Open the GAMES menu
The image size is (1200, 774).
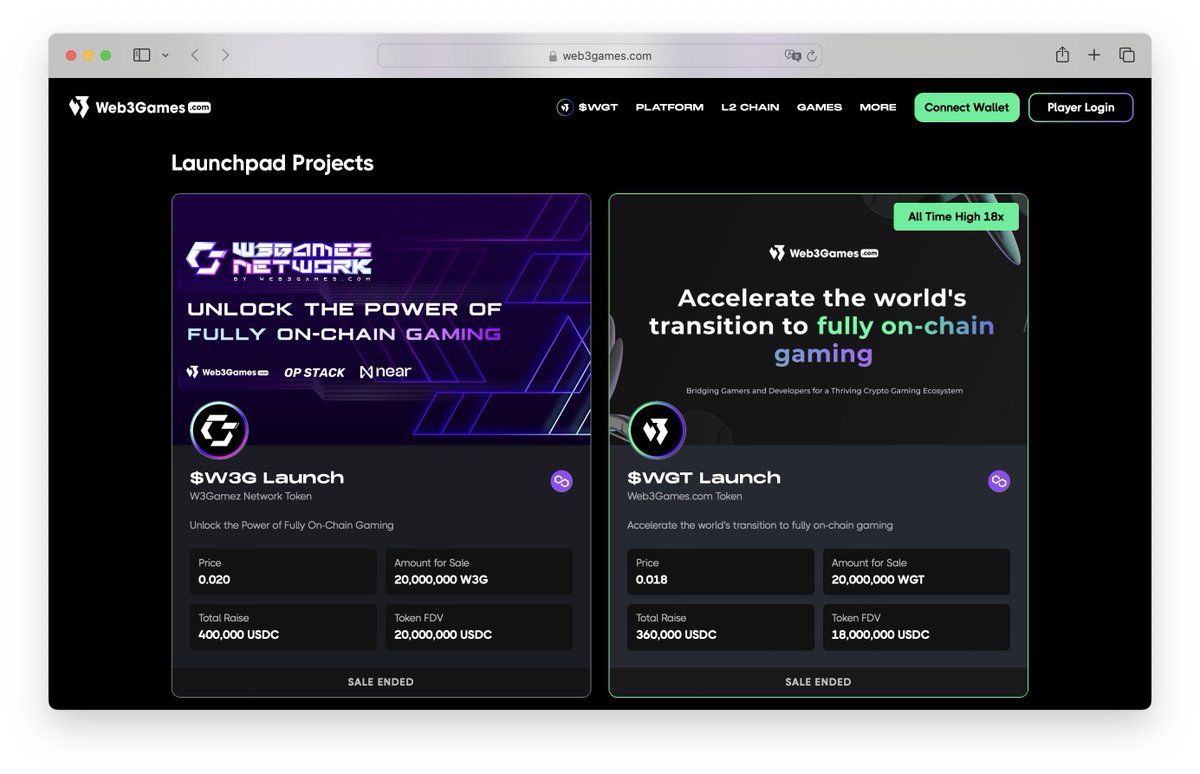coord(819,107)
